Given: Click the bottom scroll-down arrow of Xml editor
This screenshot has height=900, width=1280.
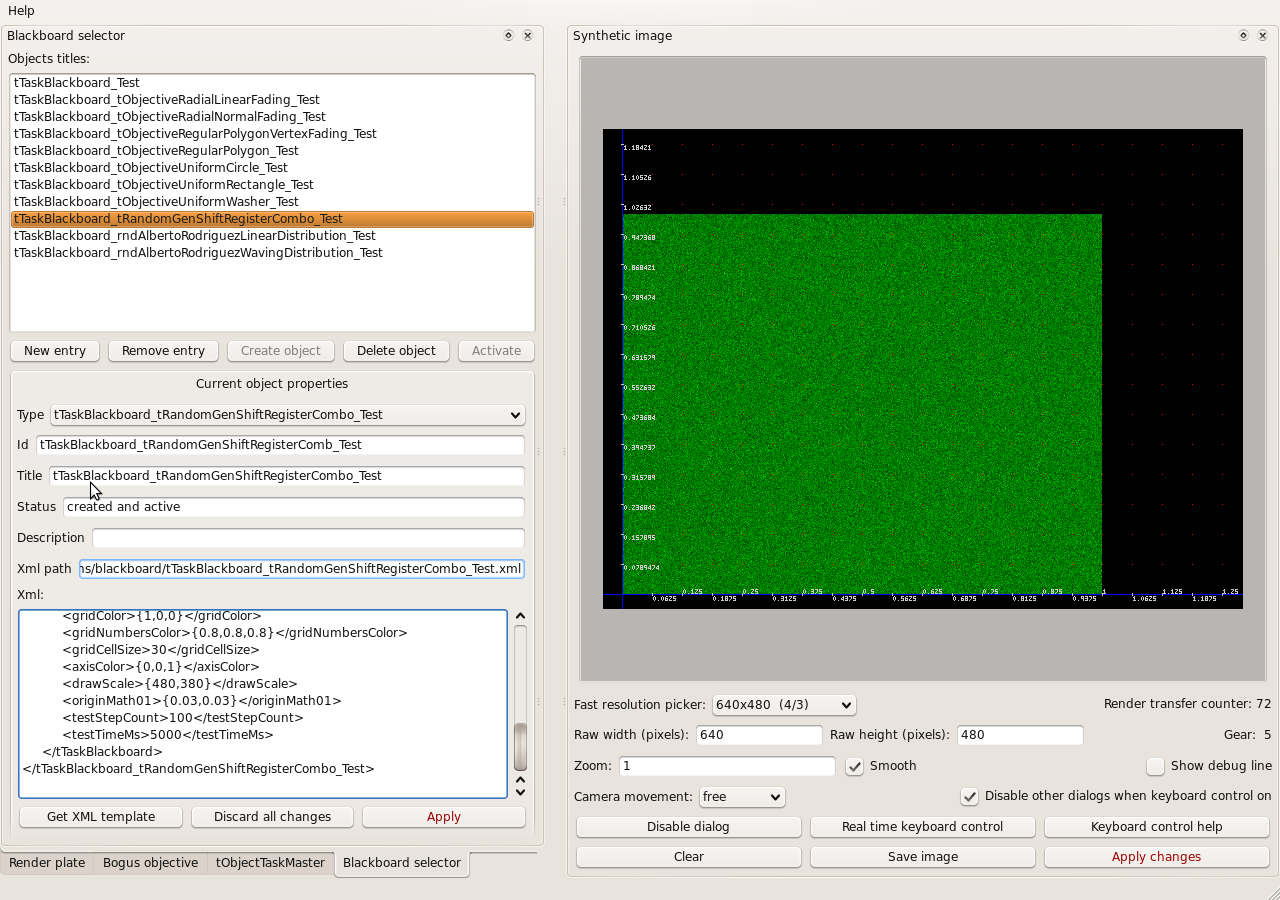Looking at the screenshot, I should (x=520, y=792).
